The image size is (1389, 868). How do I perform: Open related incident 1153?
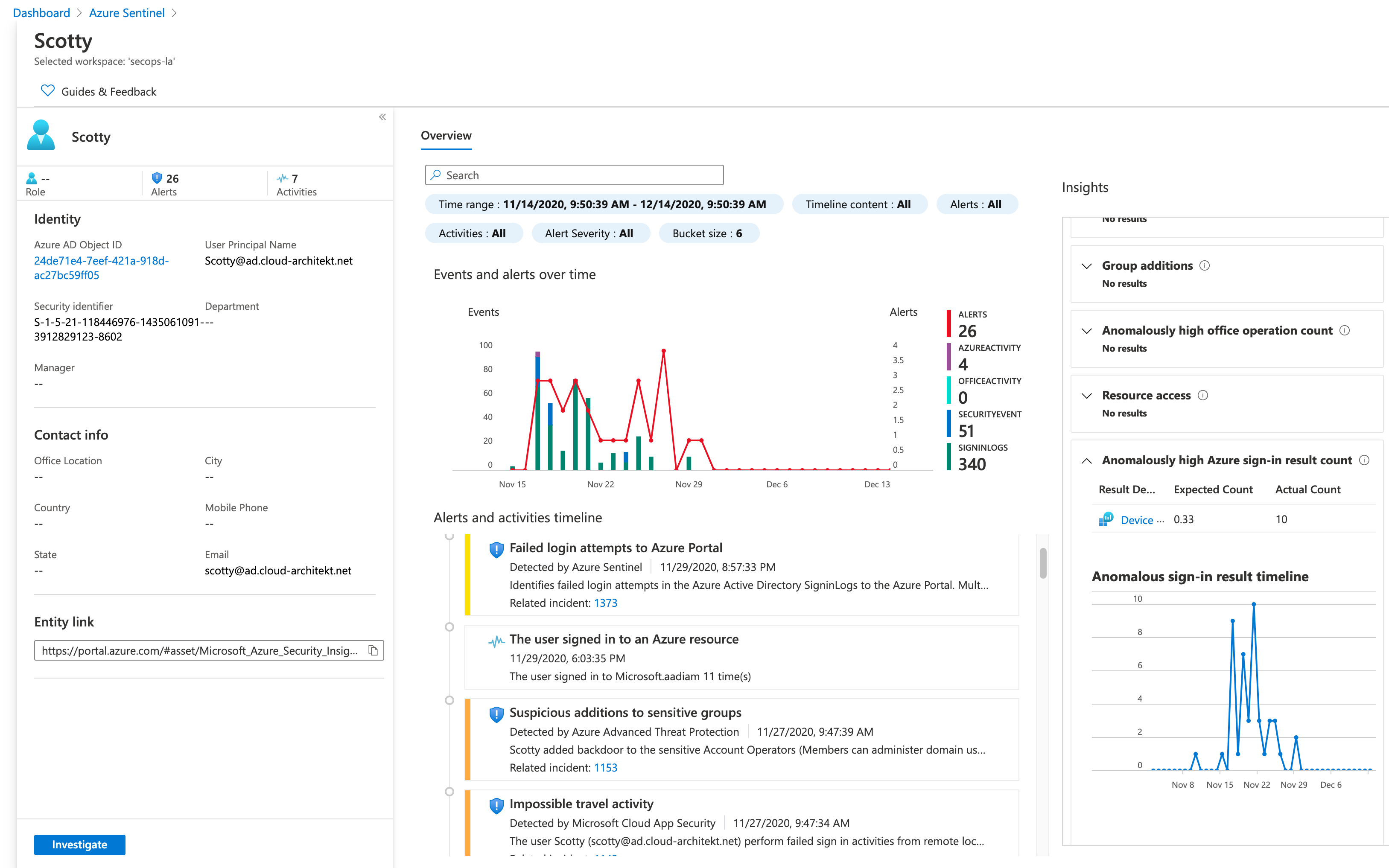pyautogui.click(x=605, y=768)
